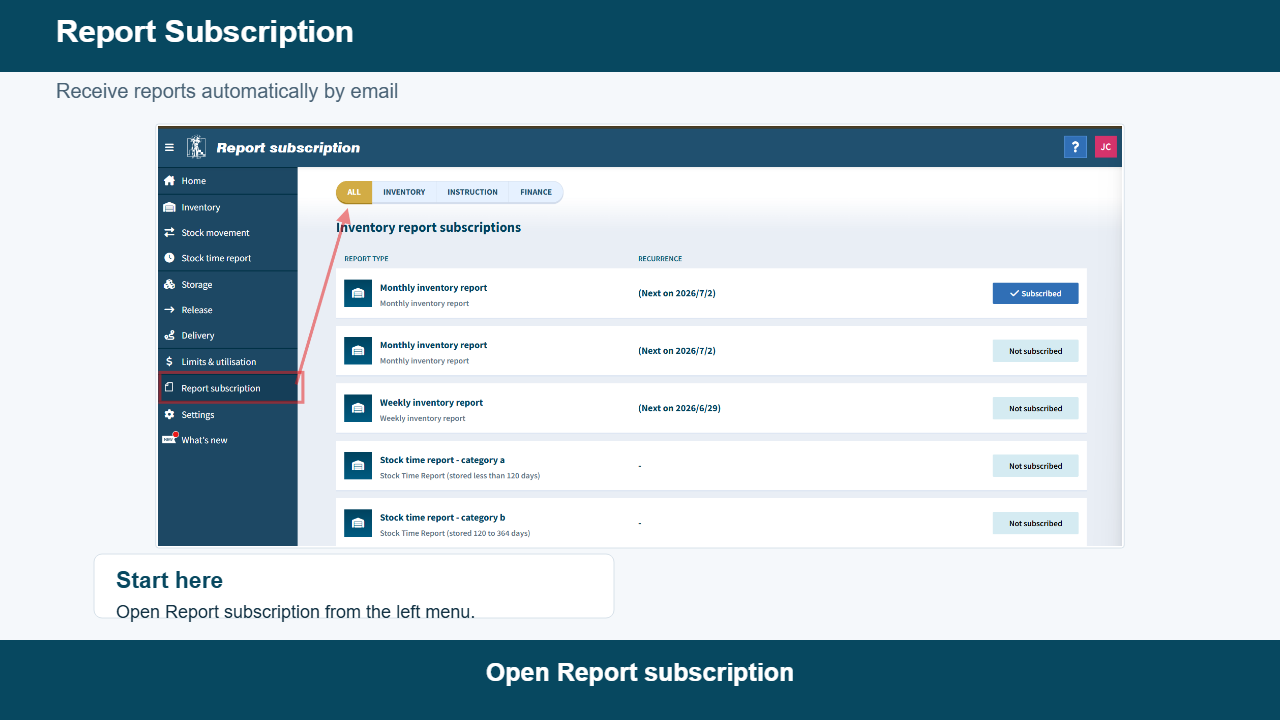This screenshot has width=1280, height=720.
Task: Subscribe to the Weekly inventory report
Action: [x=1035, y=408]
